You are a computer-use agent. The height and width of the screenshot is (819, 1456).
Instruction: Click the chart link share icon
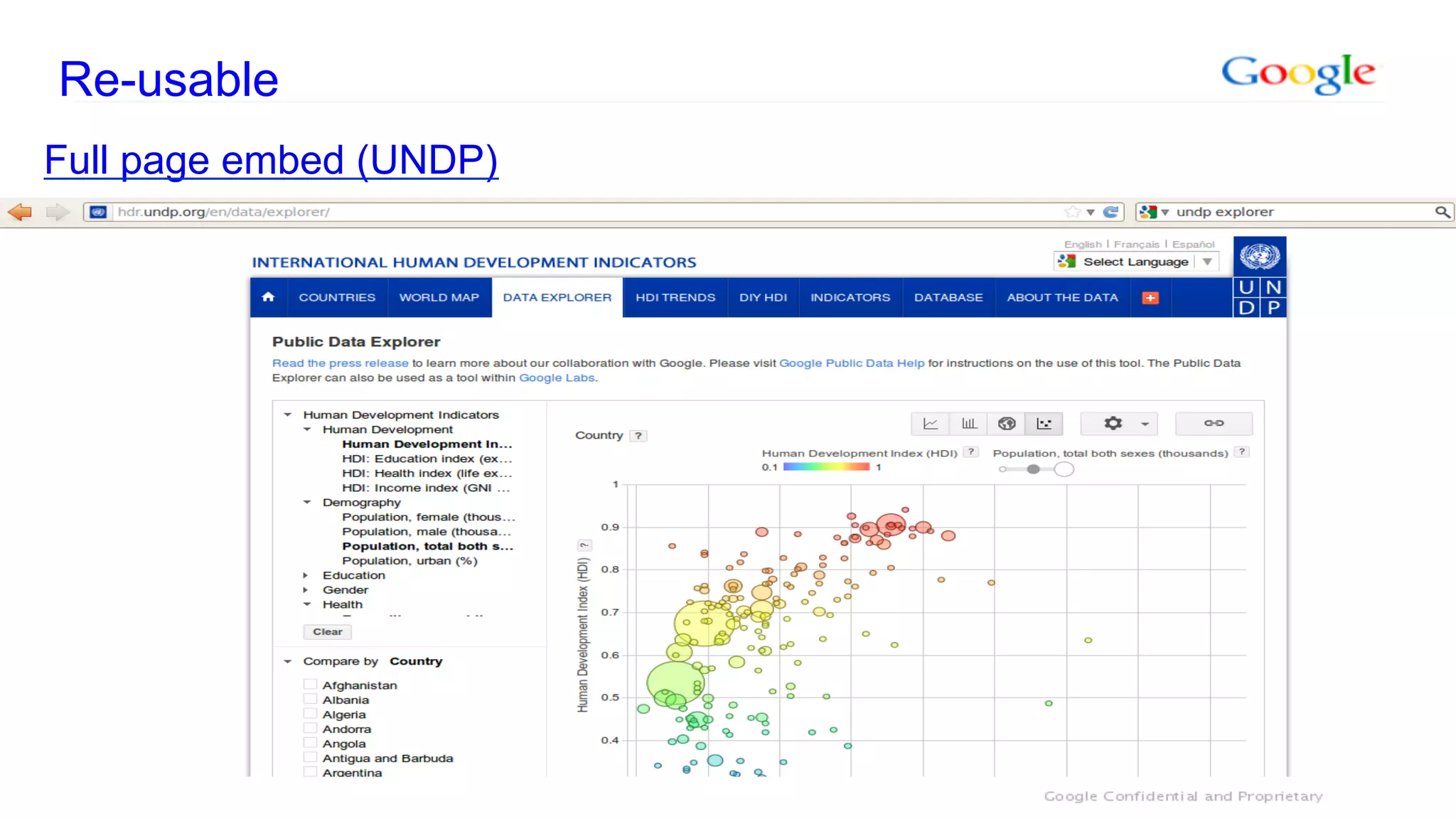tap(1214, 424)
